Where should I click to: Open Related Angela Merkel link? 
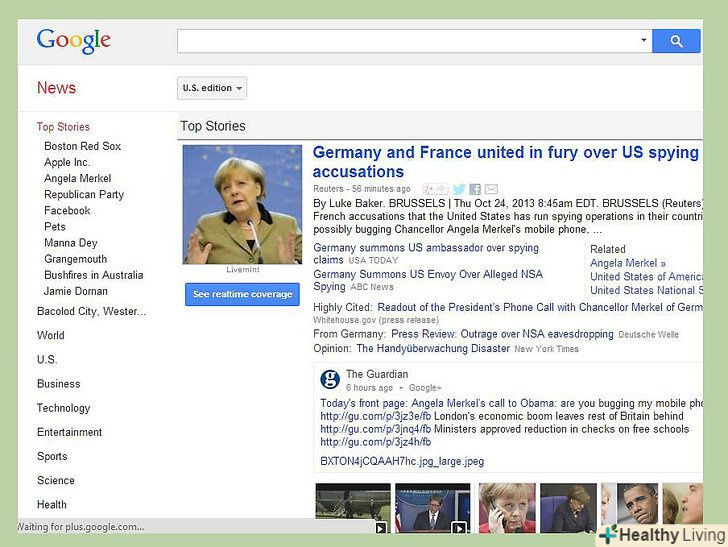pyautogui.click(x=628, y=263)
